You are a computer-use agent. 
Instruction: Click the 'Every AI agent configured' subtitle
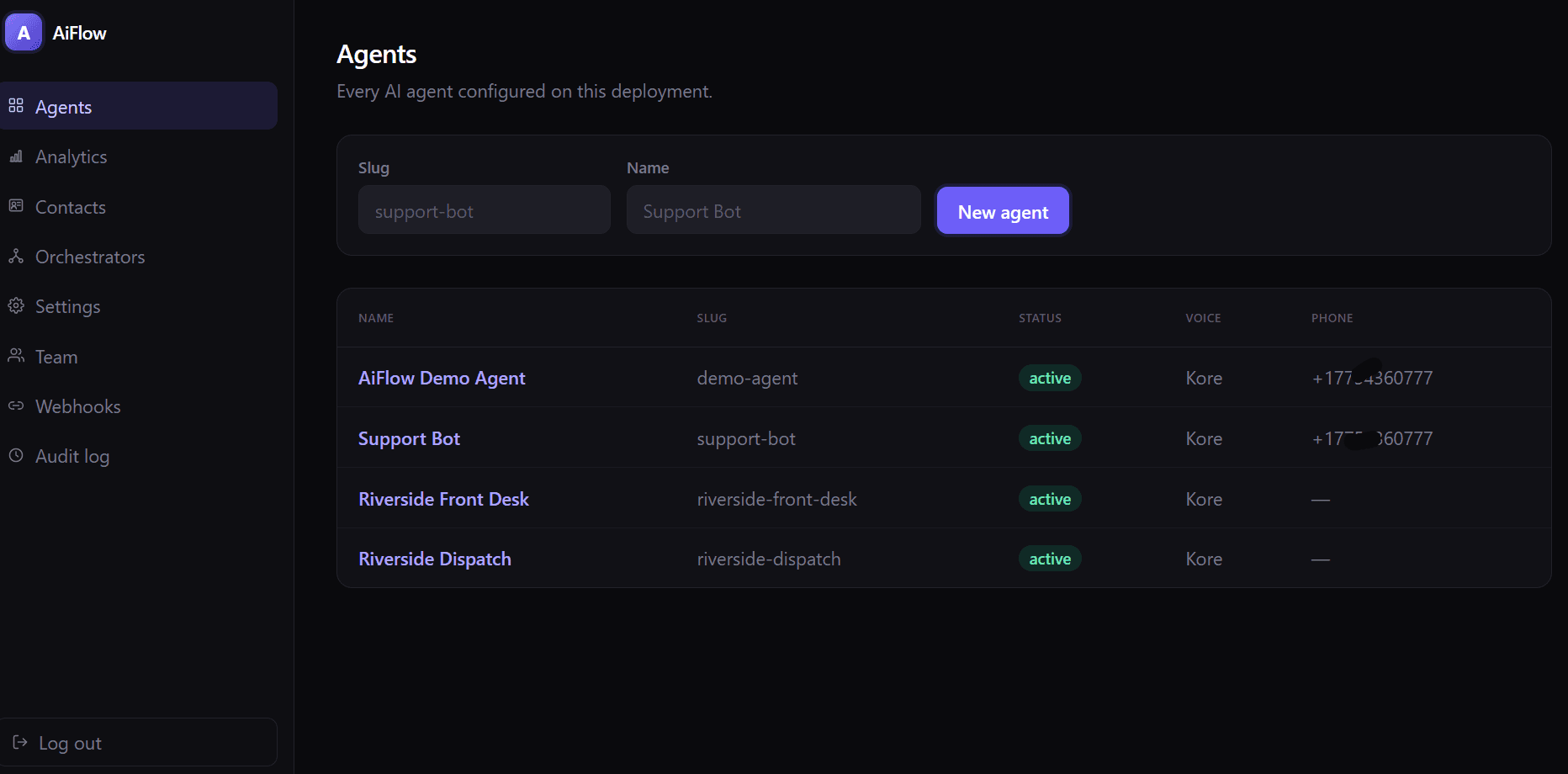point(524,91)
